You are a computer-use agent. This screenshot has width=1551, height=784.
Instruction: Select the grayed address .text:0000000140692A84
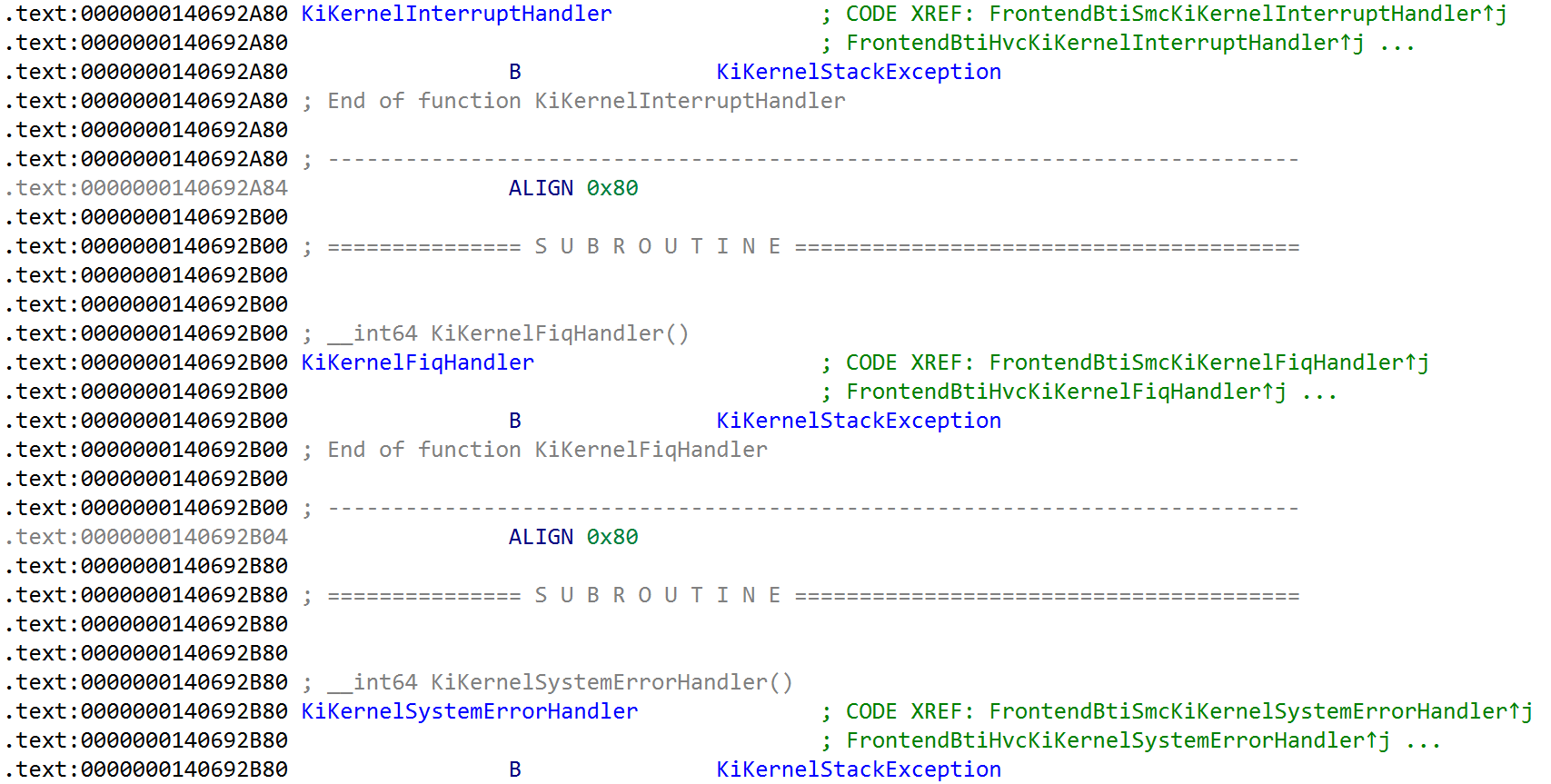pyautogui.click(x=147, y=188)
